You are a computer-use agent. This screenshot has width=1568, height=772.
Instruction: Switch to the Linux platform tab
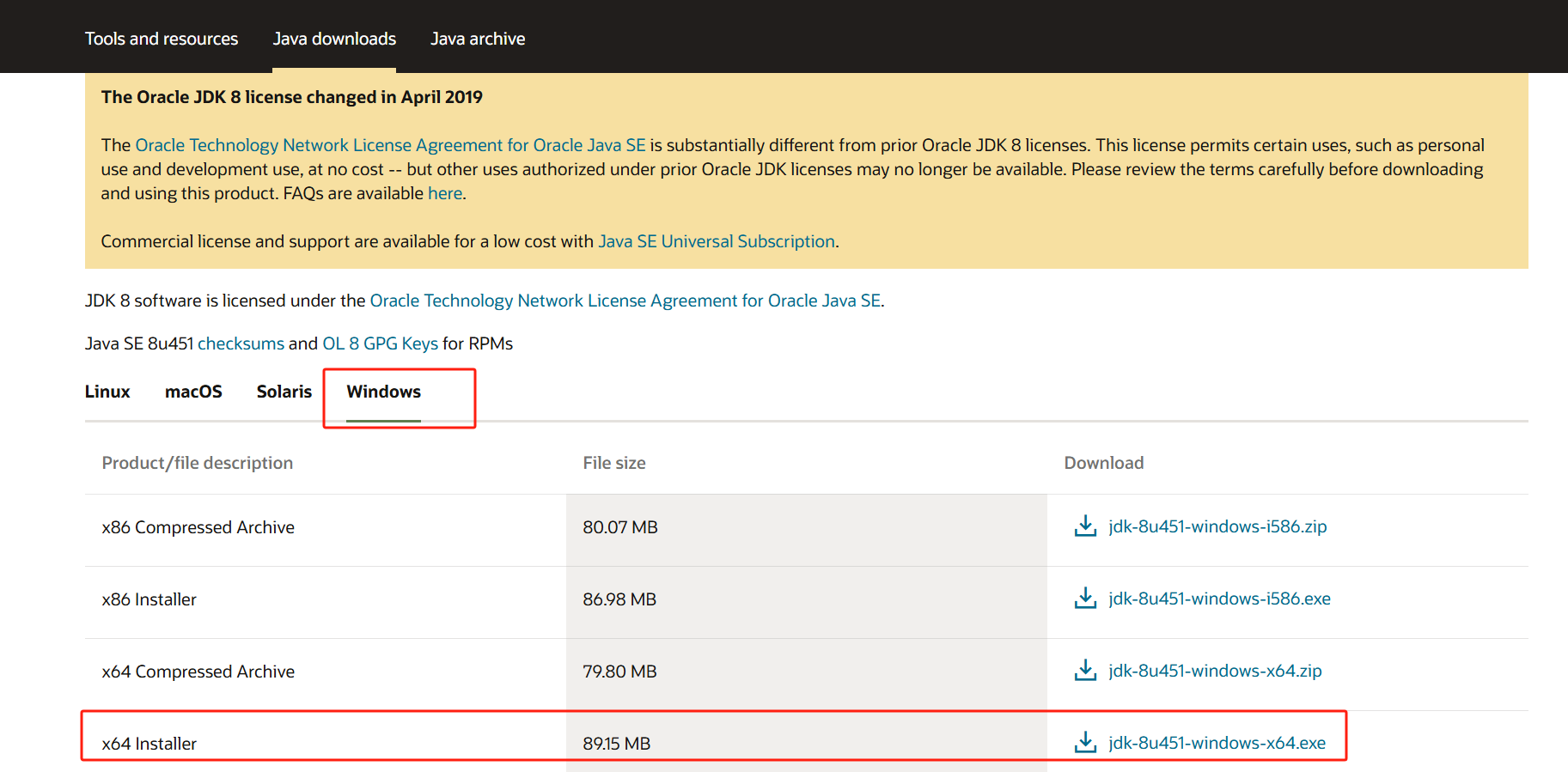coord(107,392)
